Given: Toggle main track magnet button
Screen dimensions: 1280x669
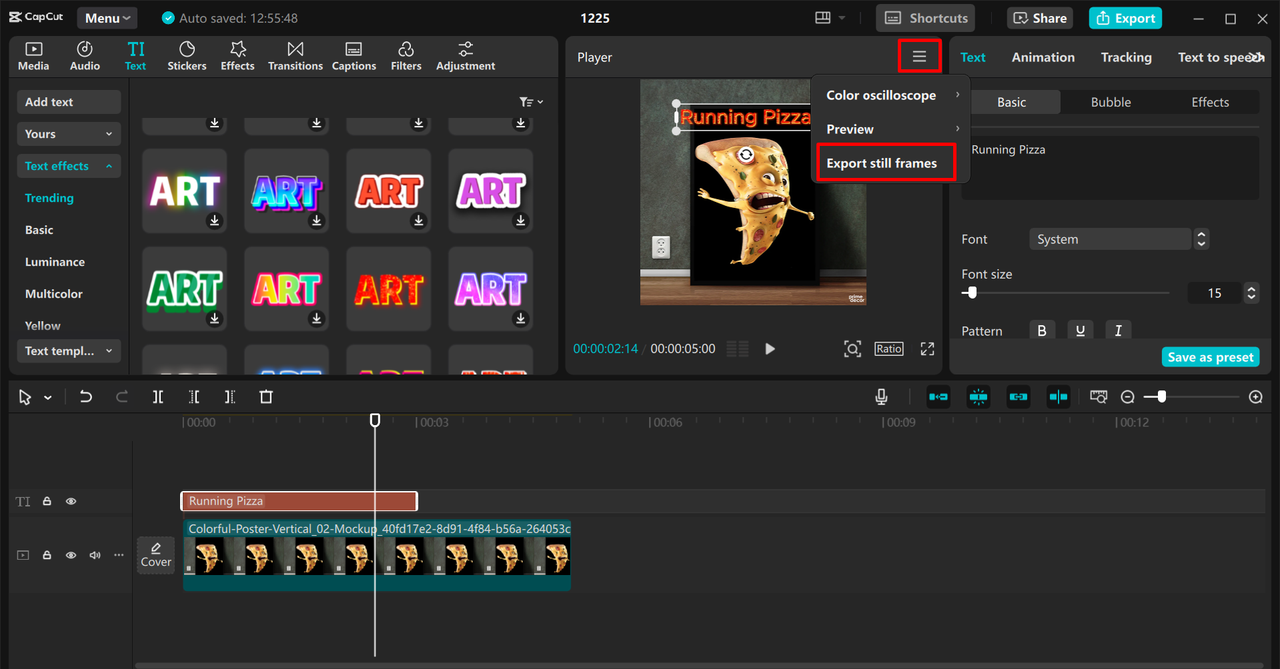Looking at the screenshot, I should point(938,397).
